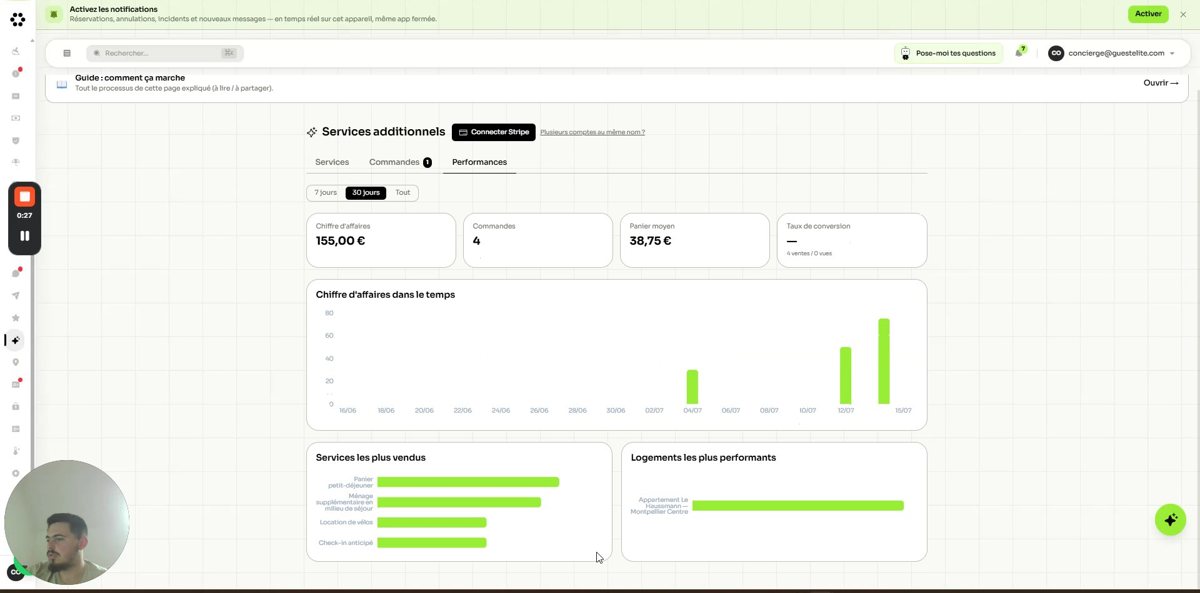Click the Check-in anticipé bar
This screenshot has height=593, width=1200.
[432, 543]
